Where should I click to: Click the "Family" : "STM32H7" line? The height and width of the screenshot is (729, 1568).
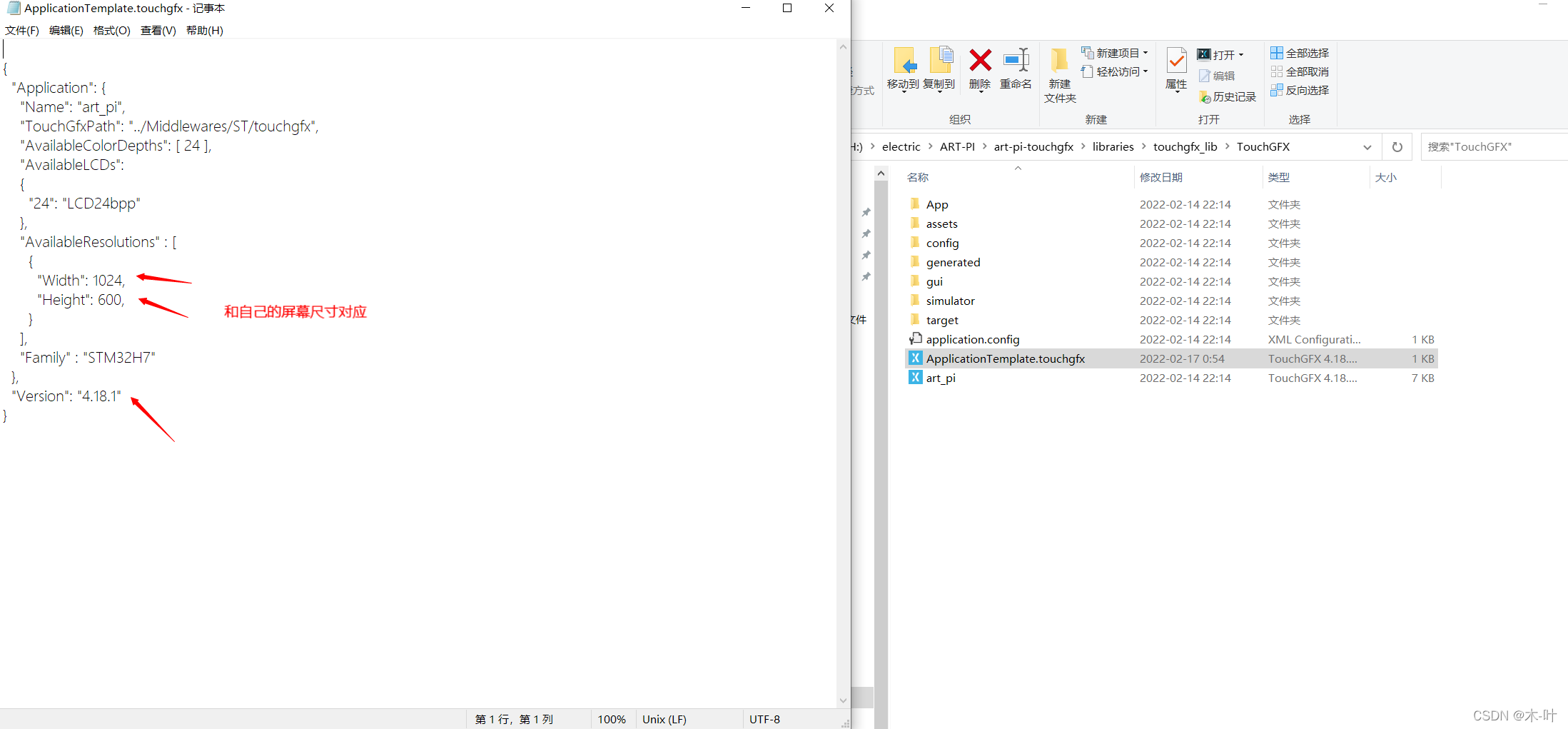coord(88,358)
